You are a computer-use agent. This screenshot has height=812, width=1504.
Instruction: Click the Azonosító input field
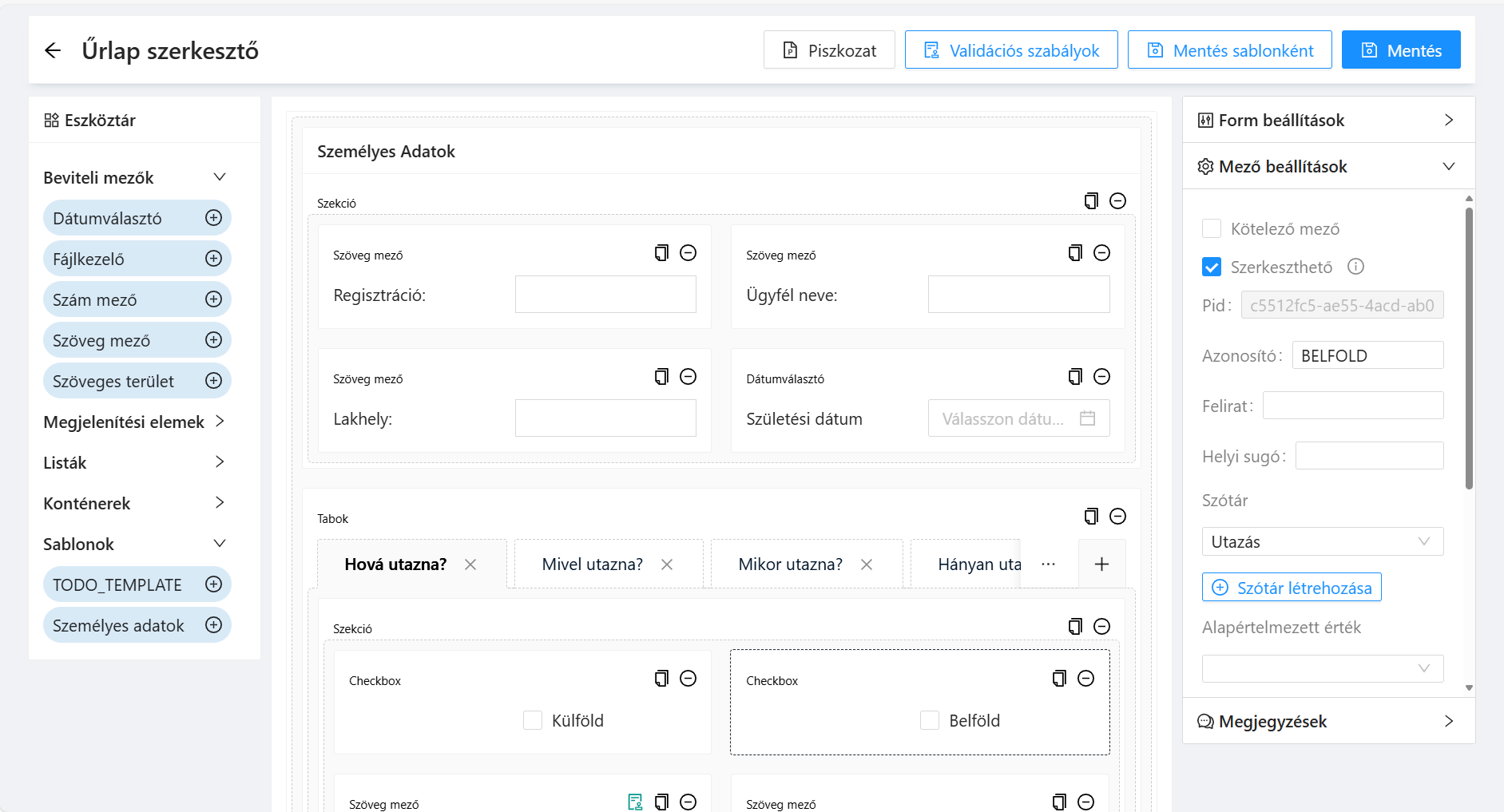[1367, 355]
